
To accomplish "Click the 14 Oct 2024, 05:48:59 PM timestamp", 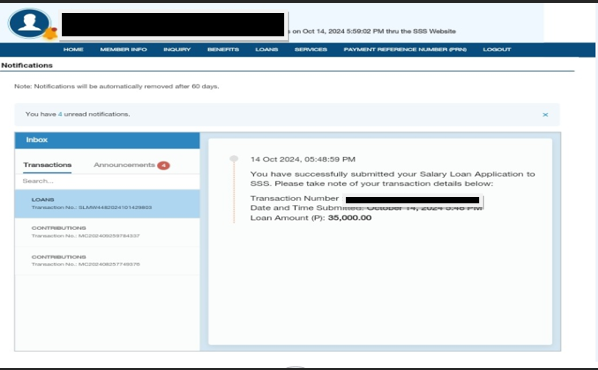I will pos(303,159).
